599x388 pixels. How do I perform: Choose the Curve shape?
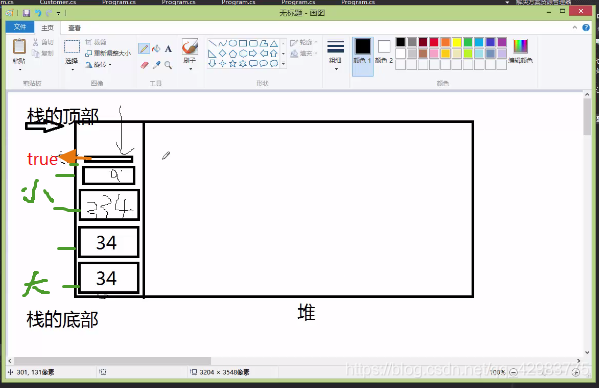click(223, 43)
